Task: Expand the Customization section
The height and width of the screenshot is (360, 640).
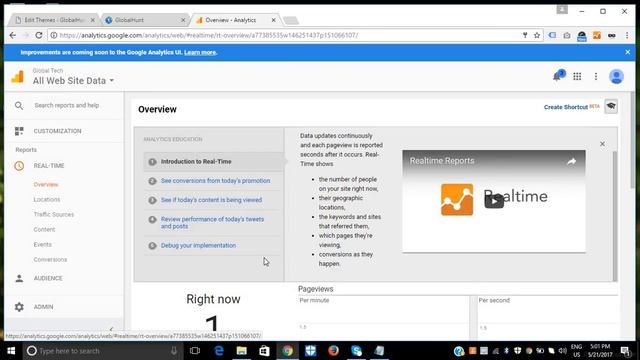Action: (x=57, y=131)
